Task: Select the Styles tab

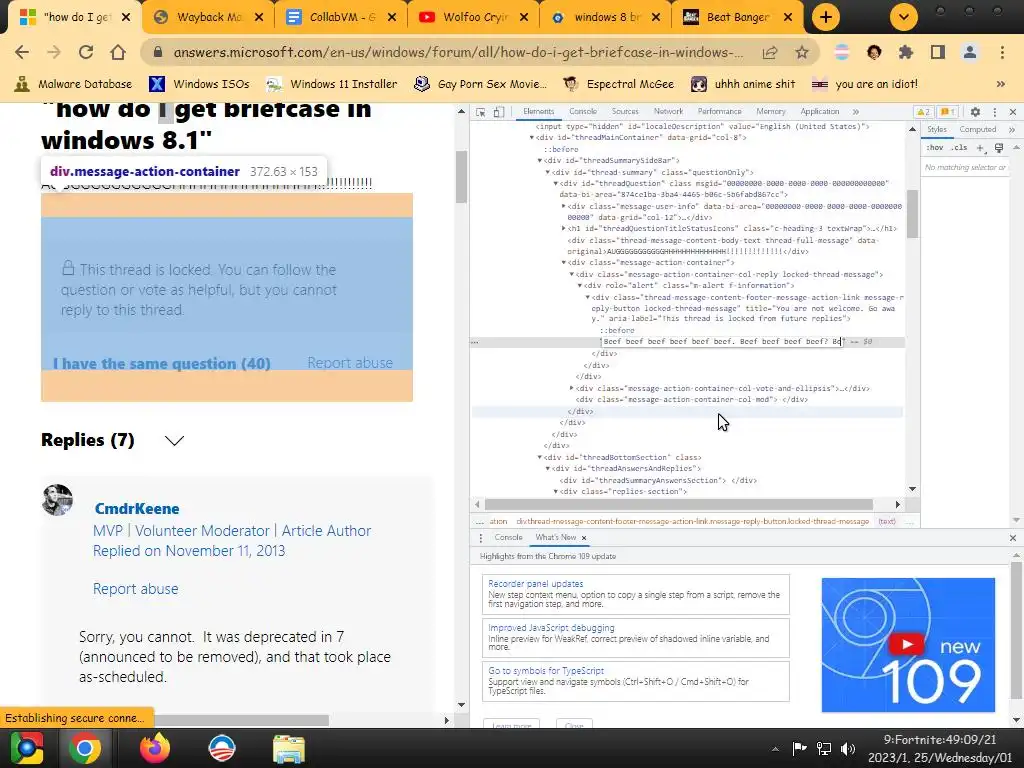Action: point(936,129)
